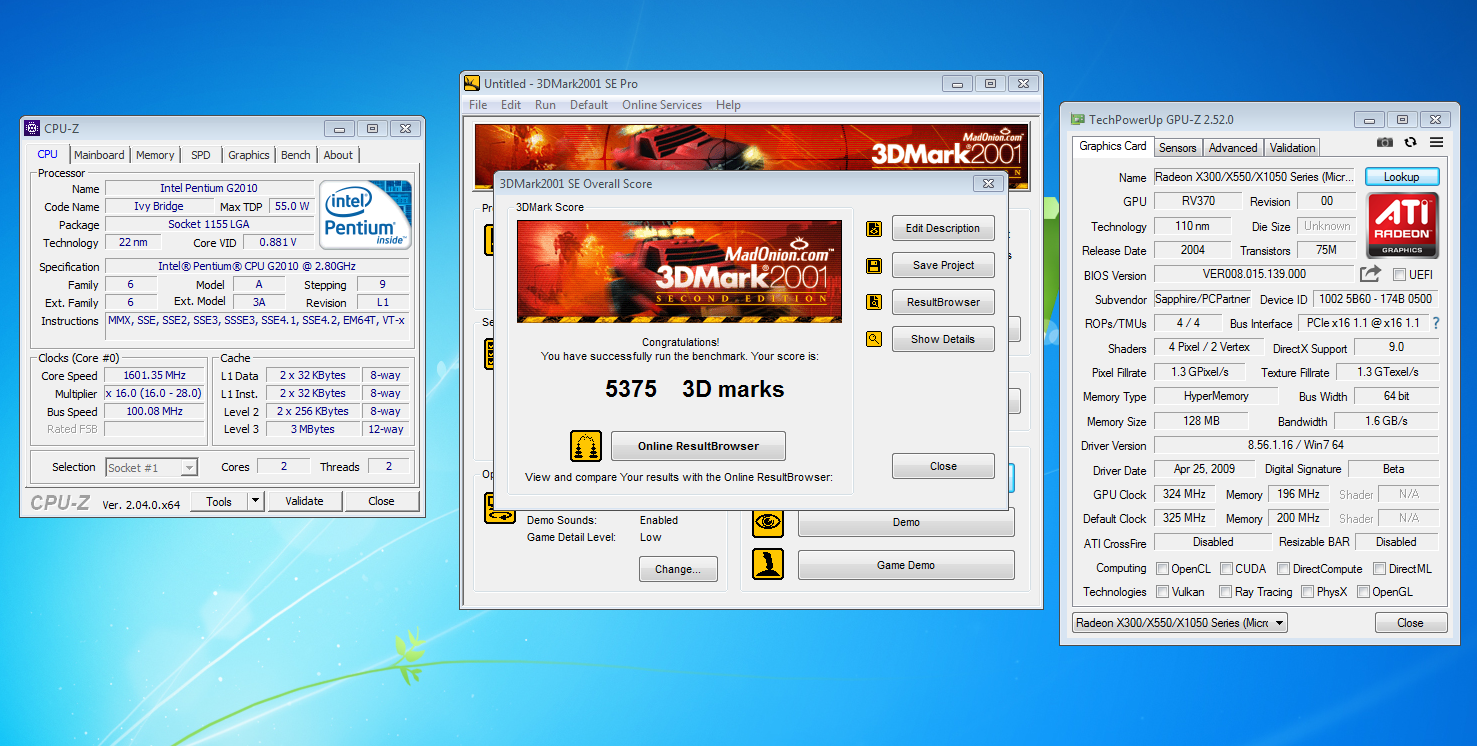The image size is (1477, 746).
Task: Select the Validation tab in GPU-Z
Action: [1293, 148]
